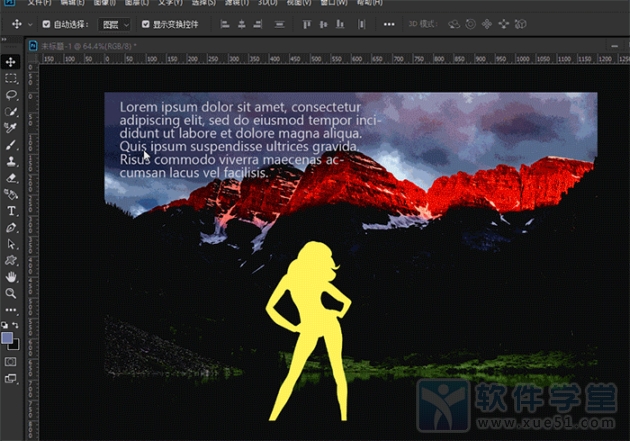630x441 pixels.
Task: Open the 图层(L) menu
Action: tap(137, 2)
